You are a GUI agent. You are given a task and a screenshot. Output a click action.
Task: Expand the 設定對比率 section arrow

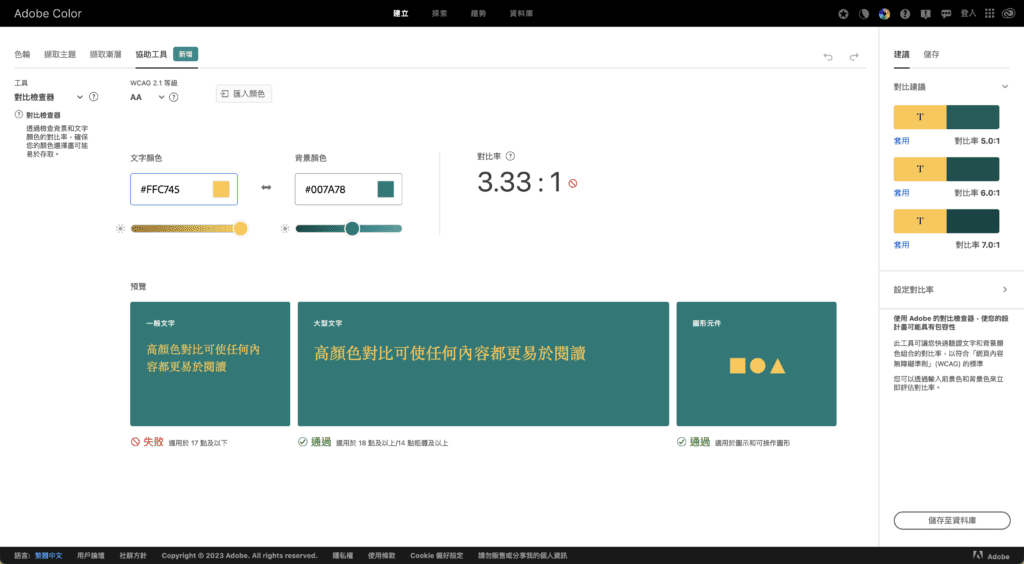[1005, 289]
